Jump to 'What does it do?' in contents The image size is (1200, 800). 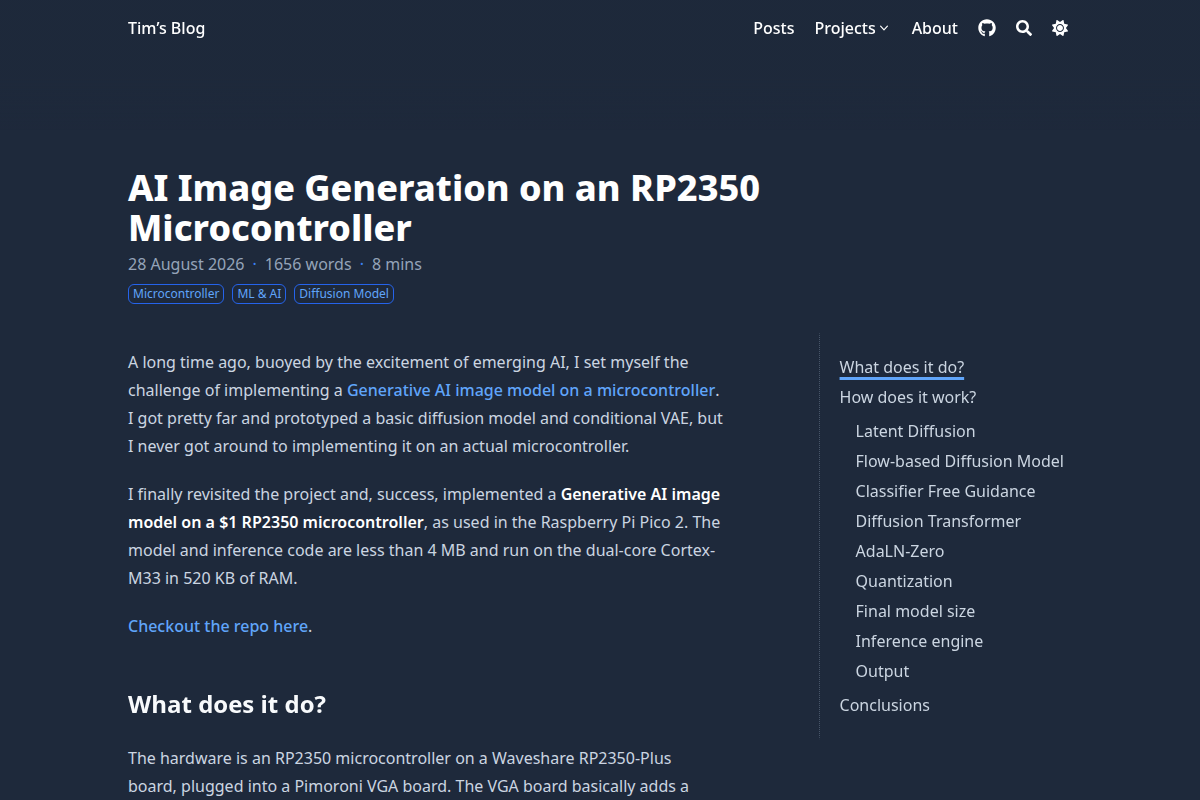(902, 367)
